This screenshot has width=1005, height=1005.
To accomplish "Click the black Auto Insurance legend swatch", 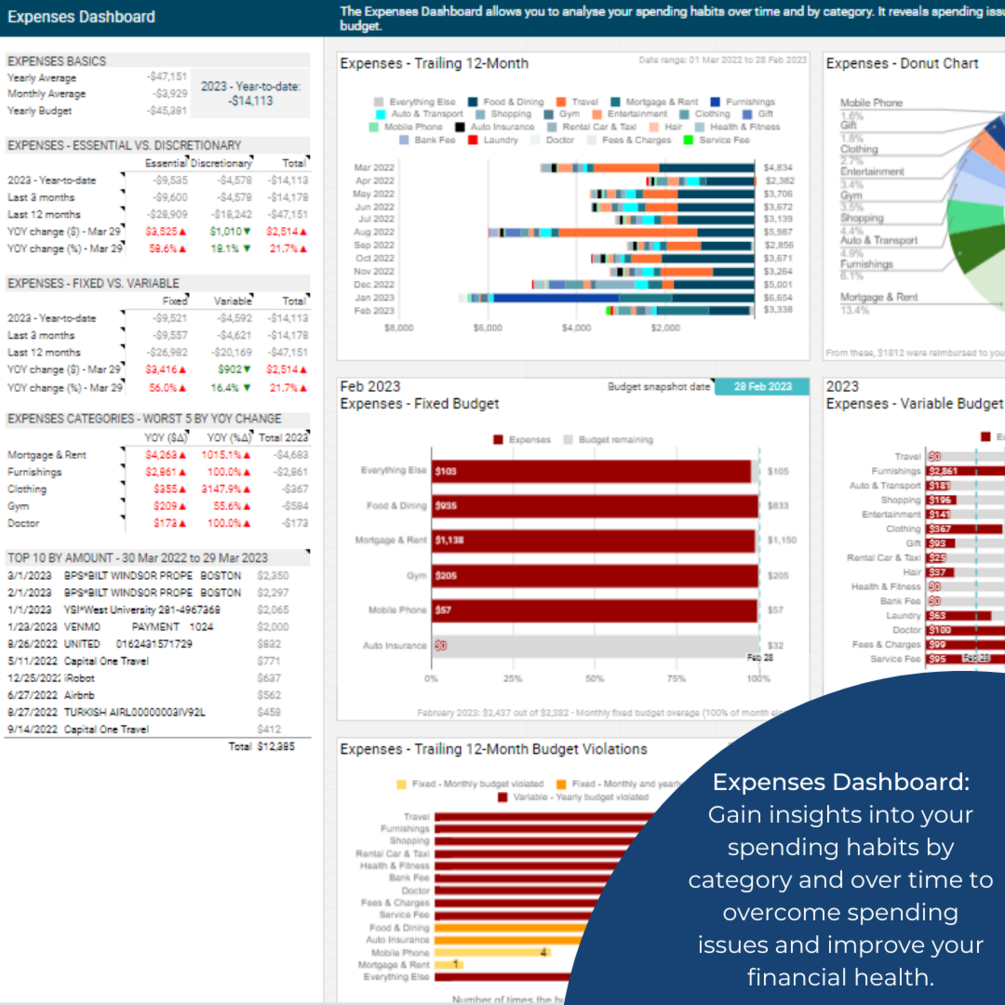I will pos(460,127).
